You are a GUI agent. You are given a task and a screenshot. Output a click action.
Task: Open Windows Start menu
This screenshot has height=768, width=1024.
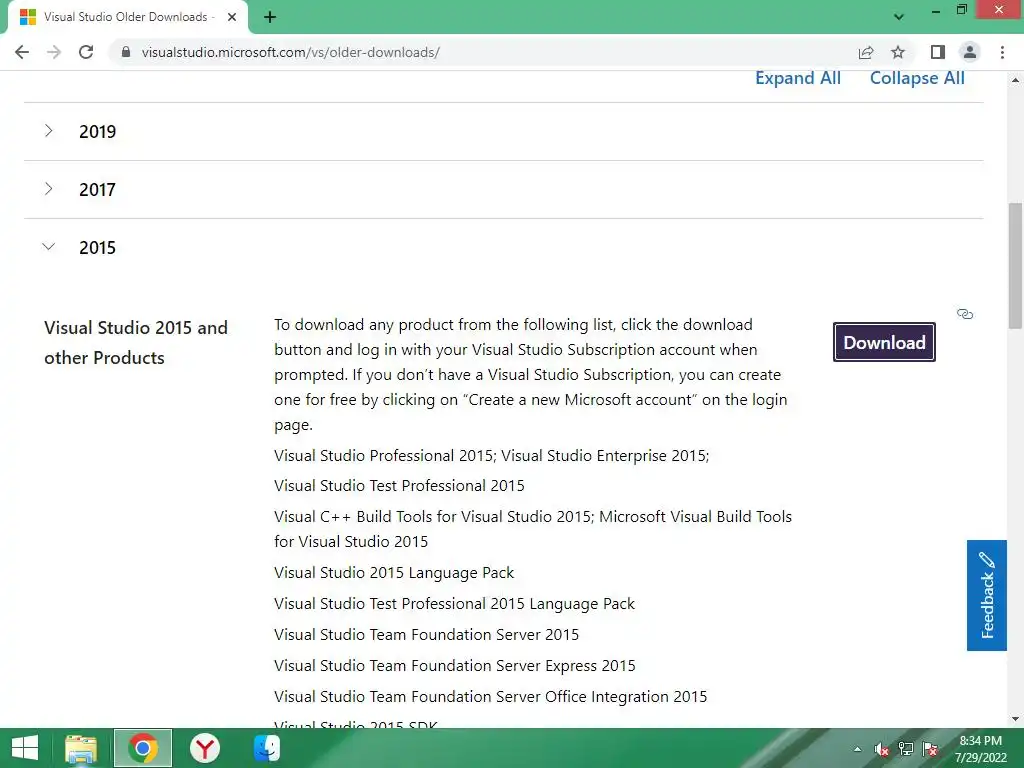click(25, 748)
